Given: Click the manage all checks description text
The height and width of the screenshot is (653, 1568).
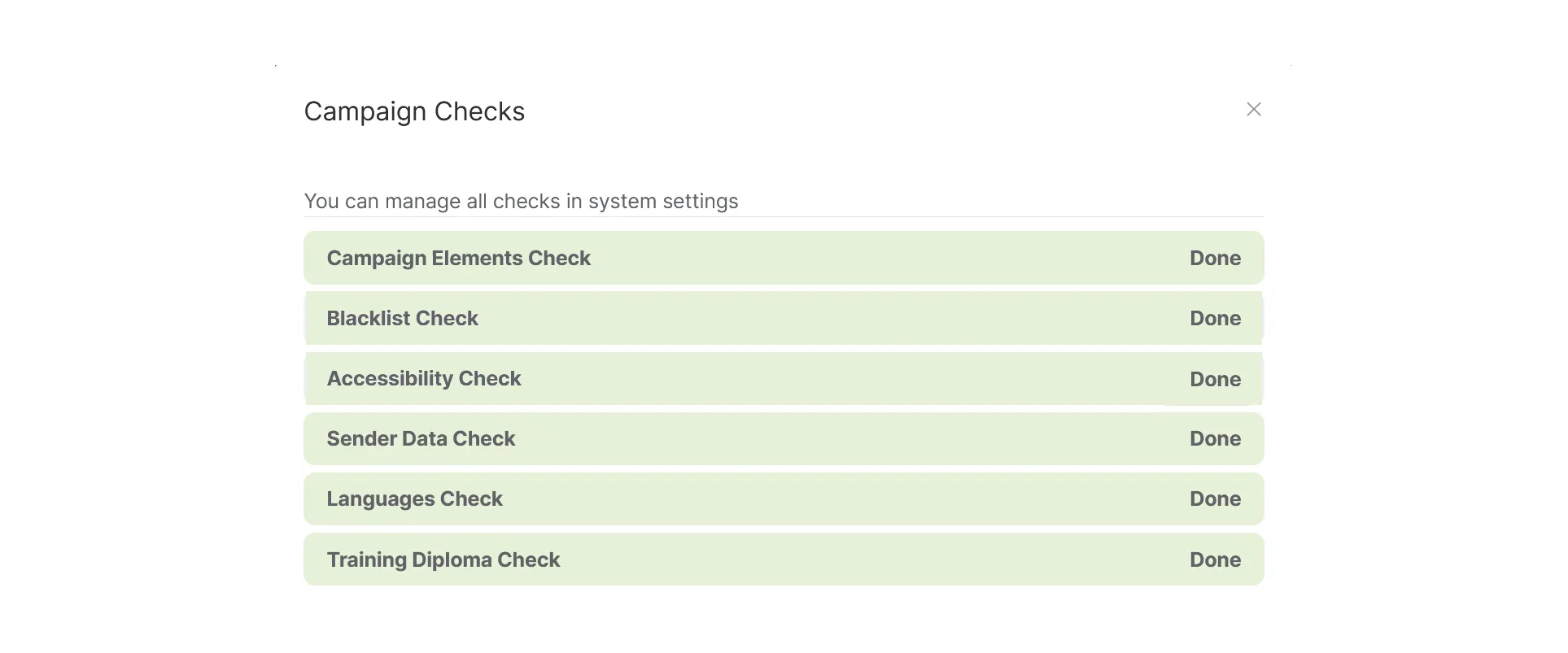Looking at the screenshot, I should (x=521, y=201).
